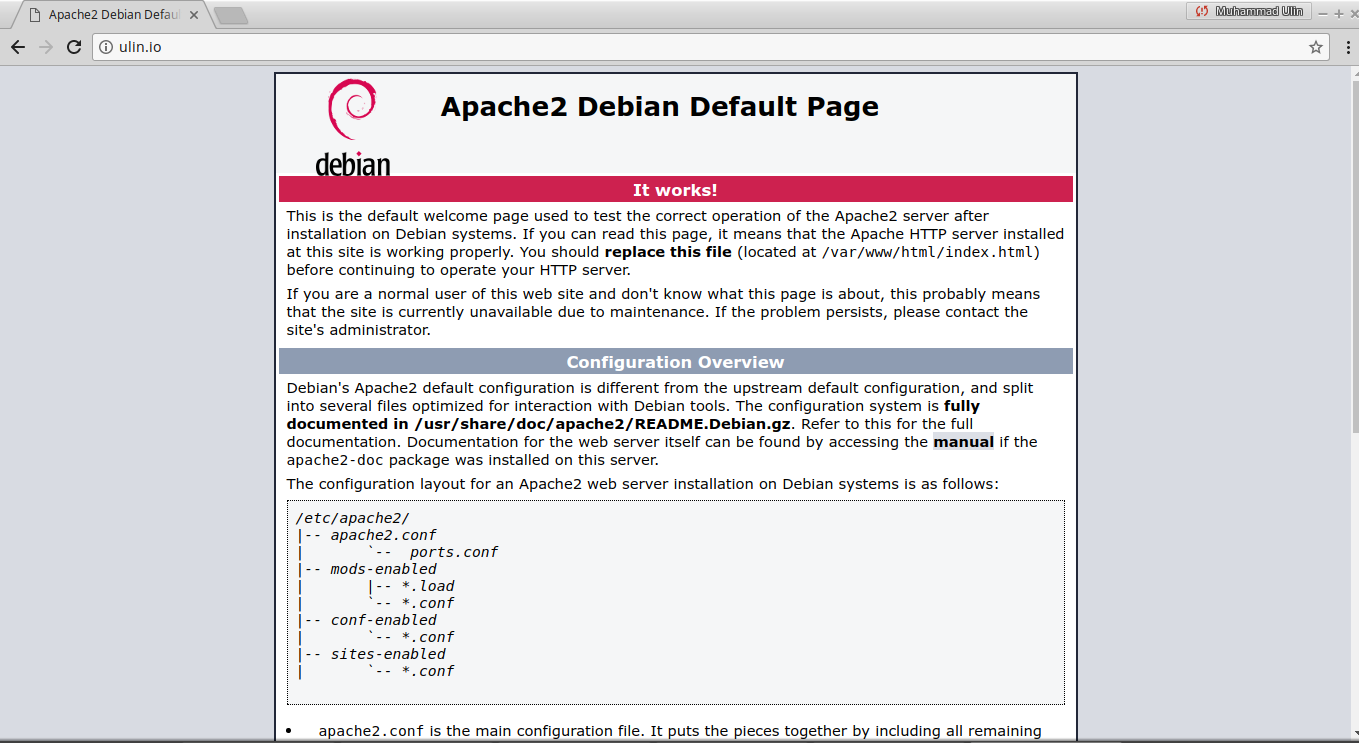Click "*.load" in the config tree

coord(428,586)
